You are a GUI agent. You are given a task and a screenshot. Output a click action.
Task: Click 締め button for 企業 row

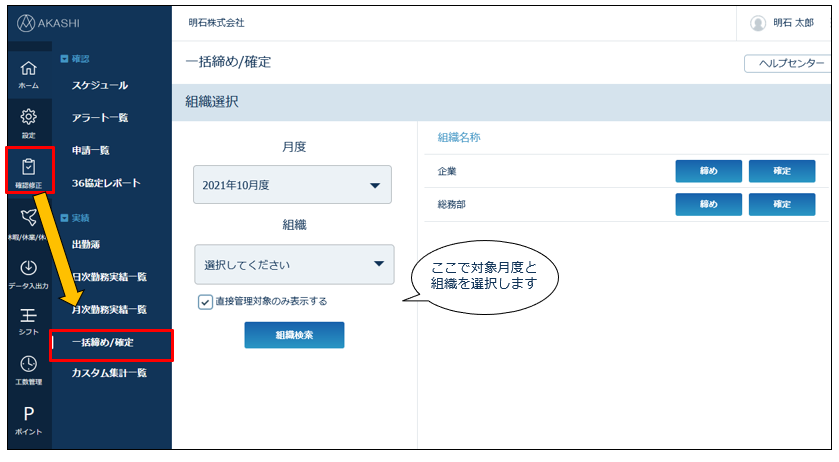click(708, 171)
